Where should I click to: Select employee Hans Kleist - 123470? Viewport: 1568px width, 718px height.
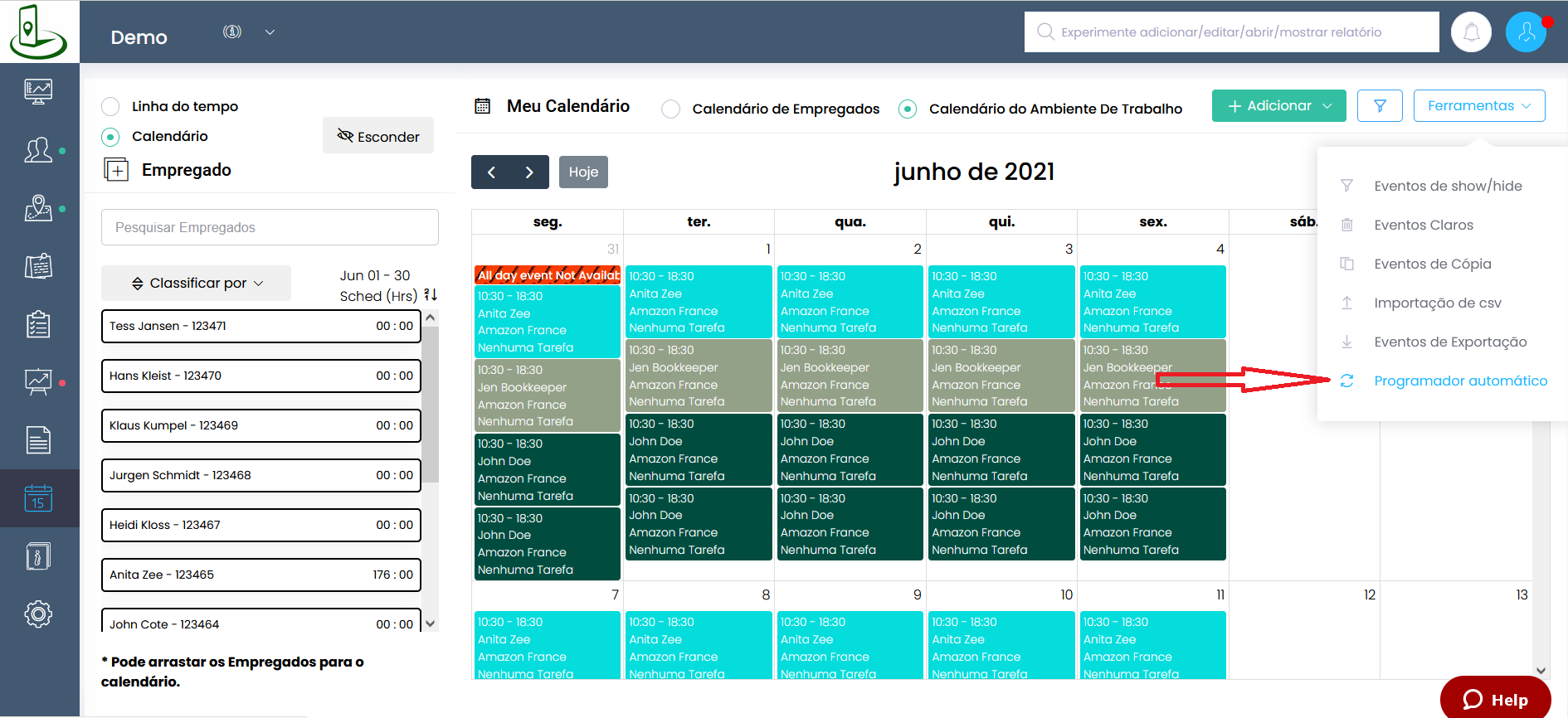[261, 376]
